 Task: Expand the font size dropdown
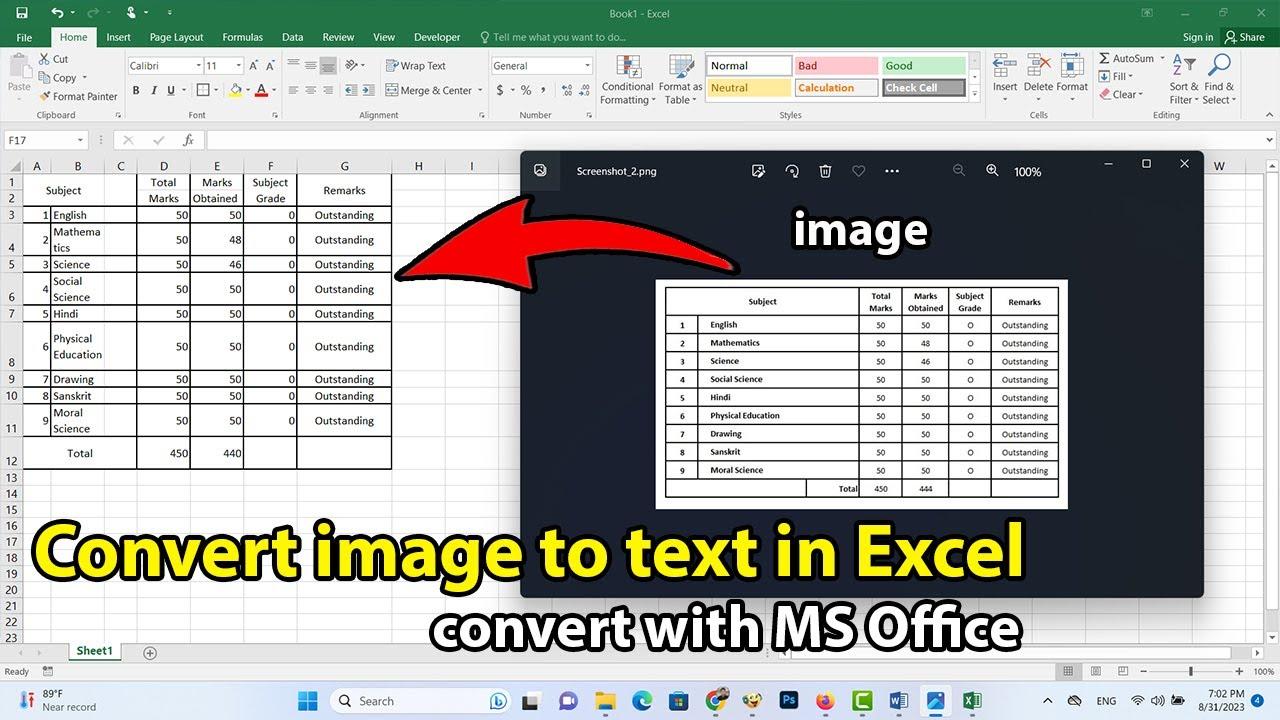point(238,66)
